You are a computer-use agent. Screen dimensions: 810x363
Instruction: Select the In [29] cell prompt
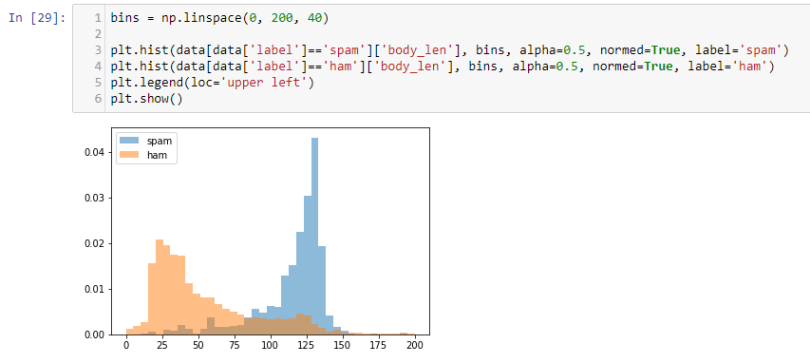click(37, 18)
